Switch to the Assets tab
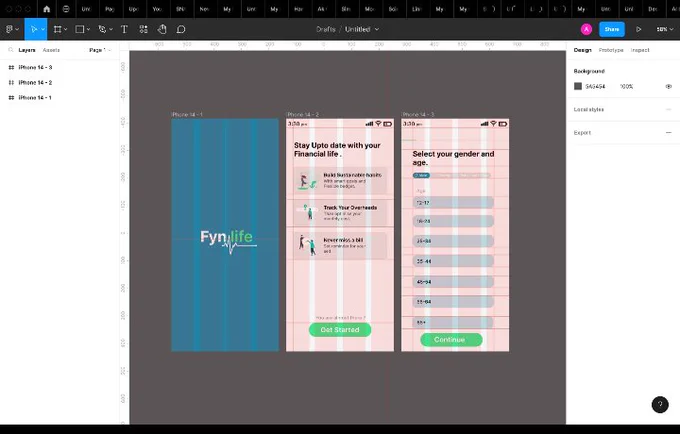Viewport: 680px width, 434px height. (x=51, y=50)
